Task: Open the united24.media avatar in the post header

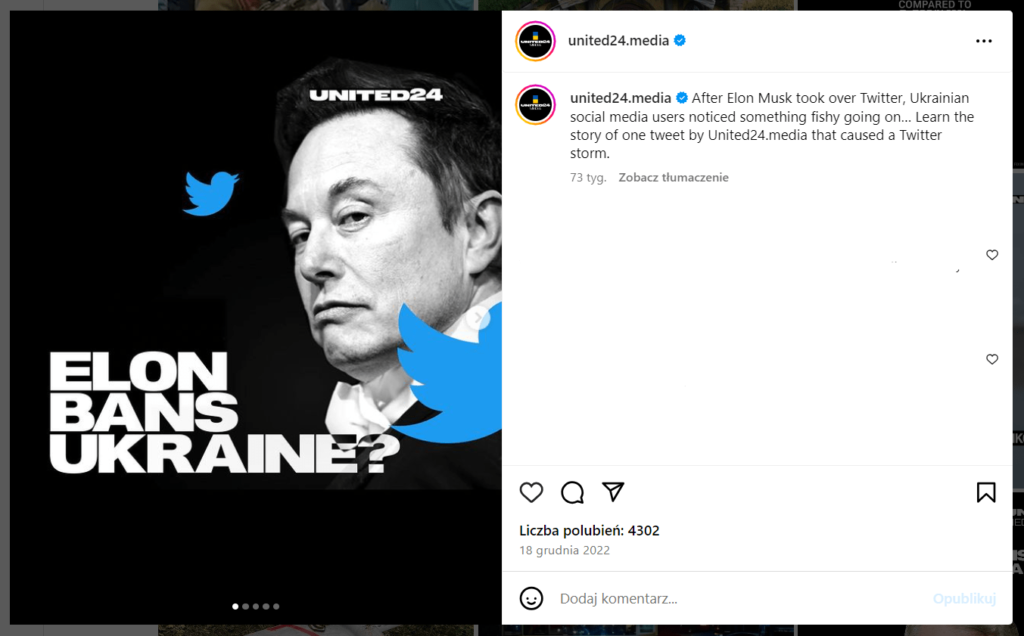Action: click(535, 41)
